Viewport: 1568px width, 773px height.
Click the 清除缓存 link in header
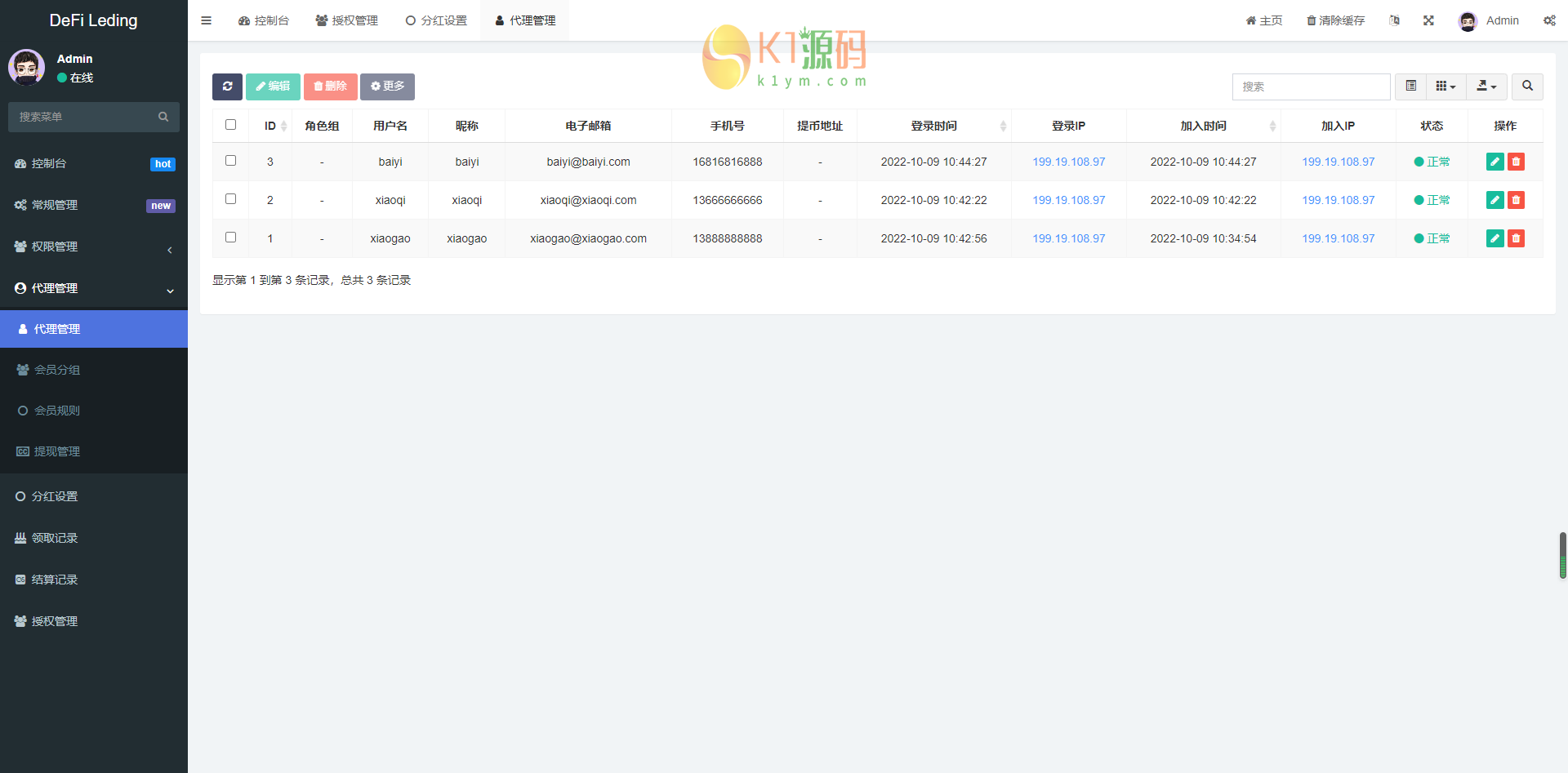(x=1335, y=20)
